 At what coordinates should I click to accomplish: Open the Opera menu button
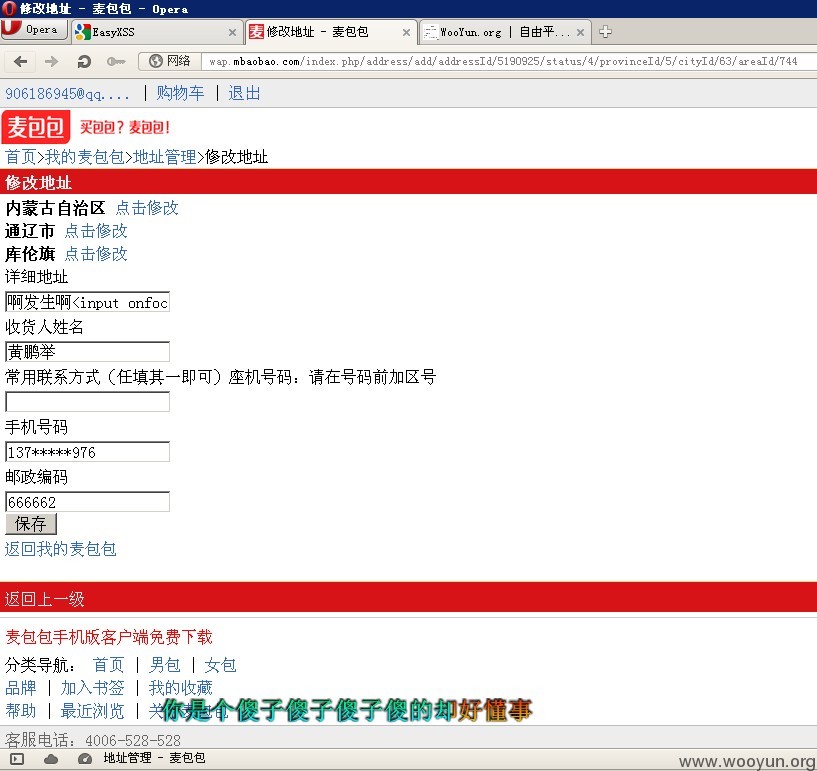pyautogui.click(x=34, y=30)
